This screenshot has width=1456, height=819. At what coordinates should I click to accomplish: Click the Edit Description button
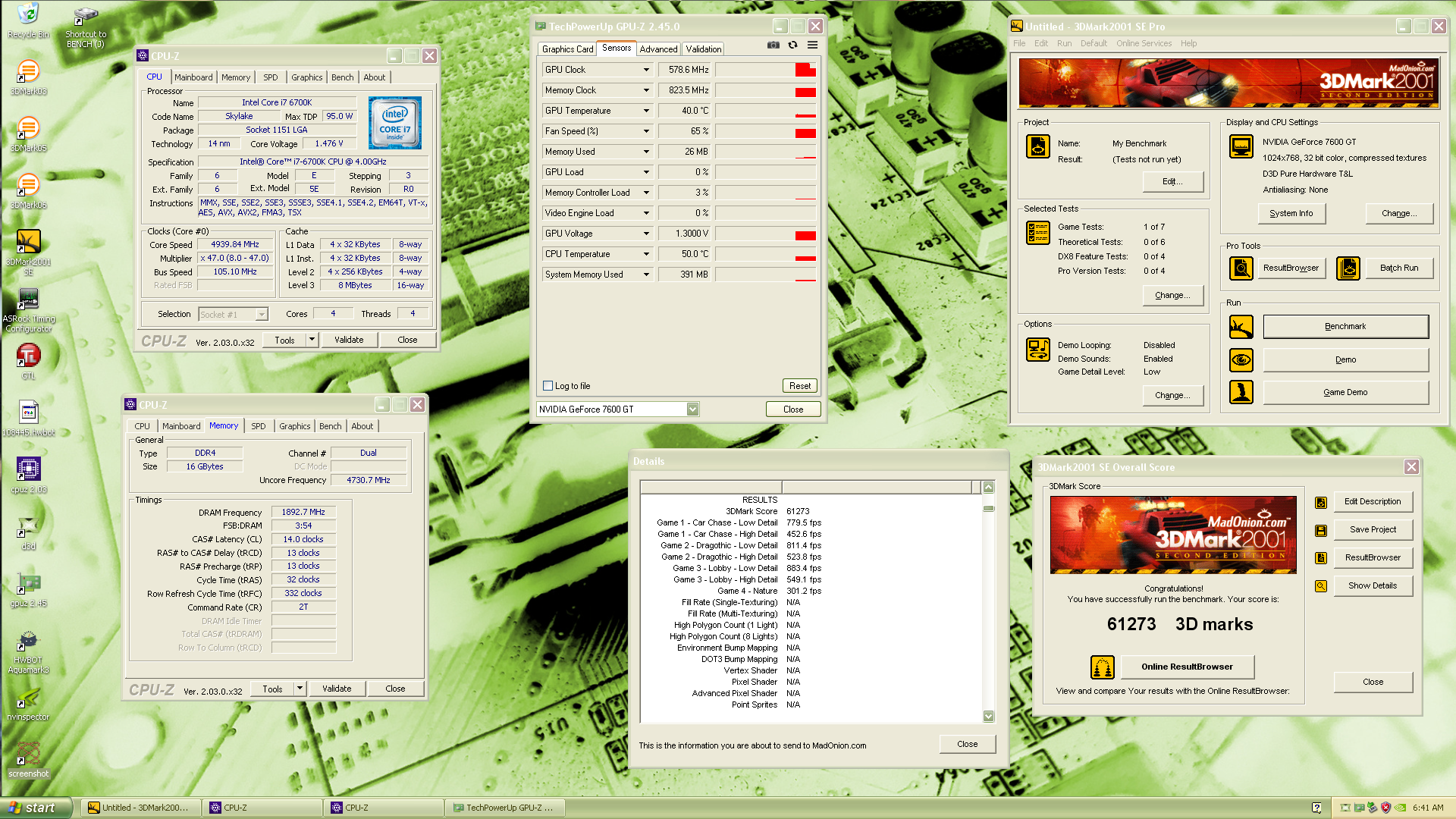1373,502
